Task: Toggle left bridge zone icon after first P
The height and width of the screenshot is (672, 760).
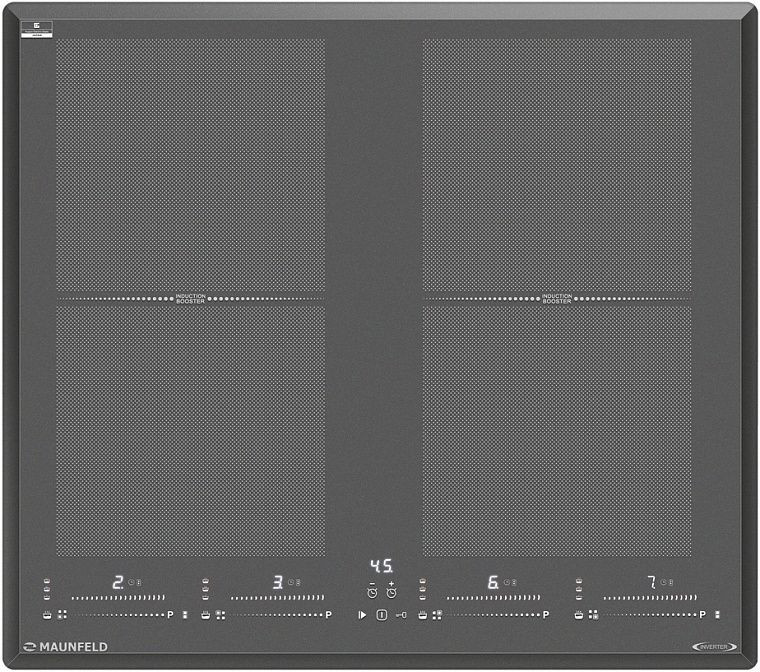Action: [185, 615]
